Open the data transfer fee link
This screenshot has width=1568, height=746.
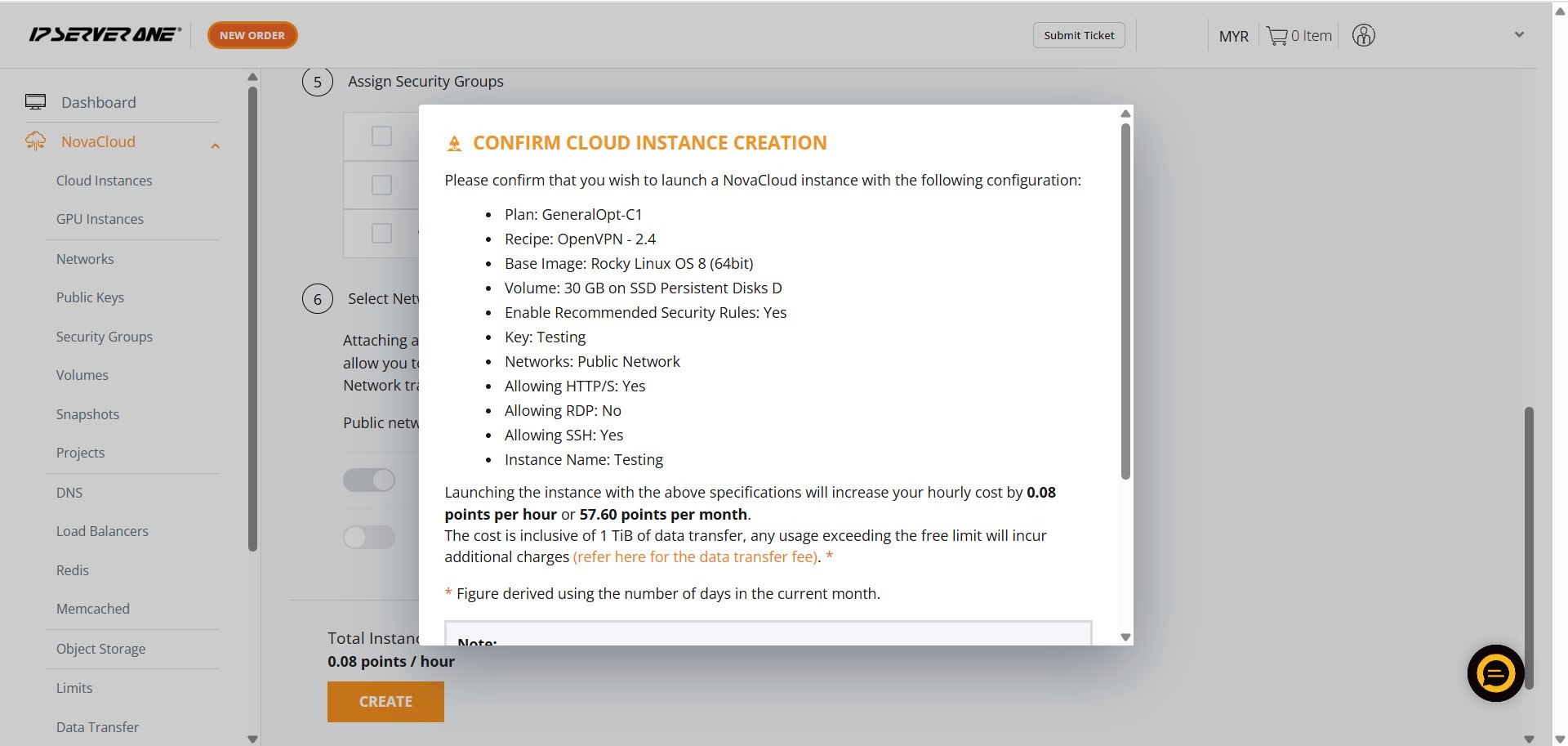(695, 557)
